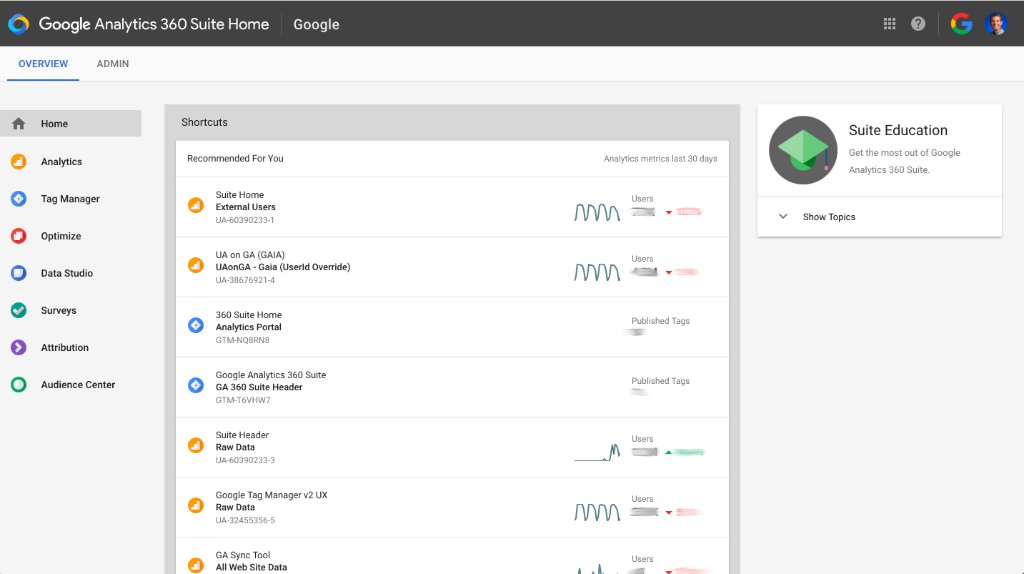The image size is (1024, 574).
Task: Click Published Tags label for Analytics Portal
Action: (x=660, y=321)
